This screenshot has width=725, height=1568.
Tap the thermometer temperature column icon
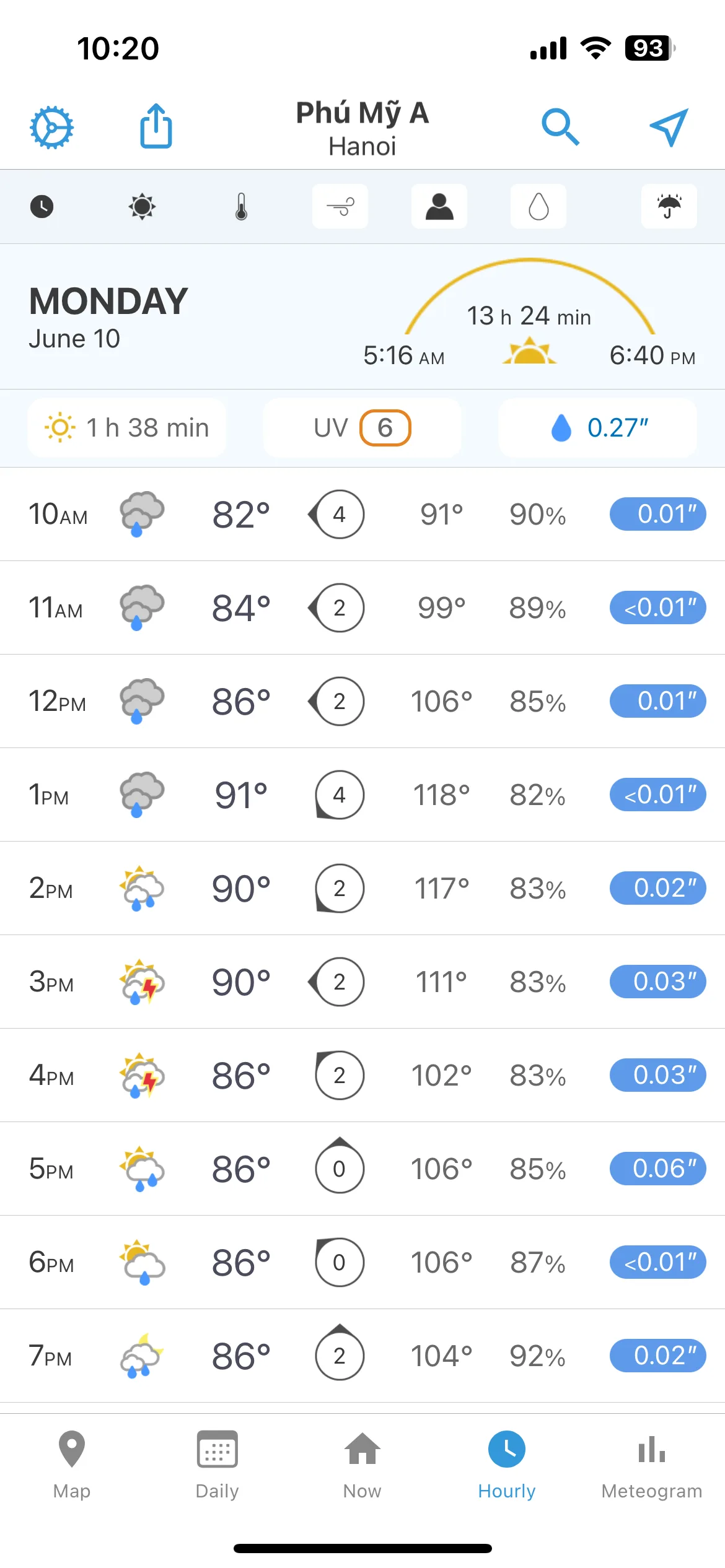(242, 206)
